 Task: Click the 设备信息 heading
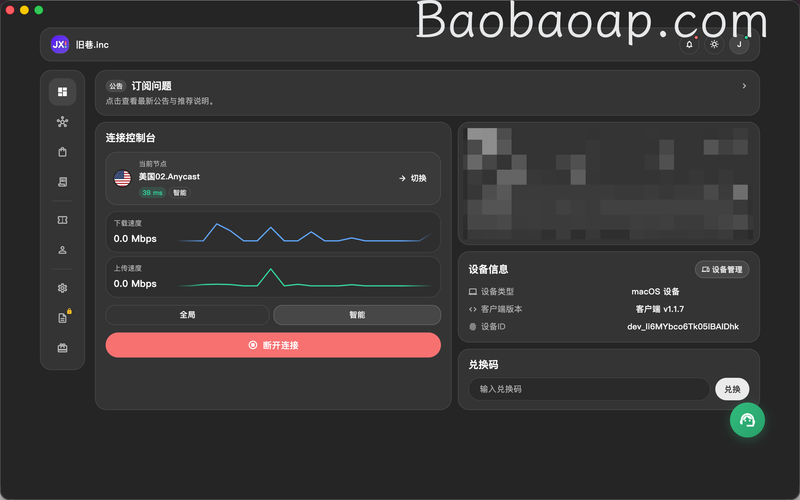(x=488, y=269)
